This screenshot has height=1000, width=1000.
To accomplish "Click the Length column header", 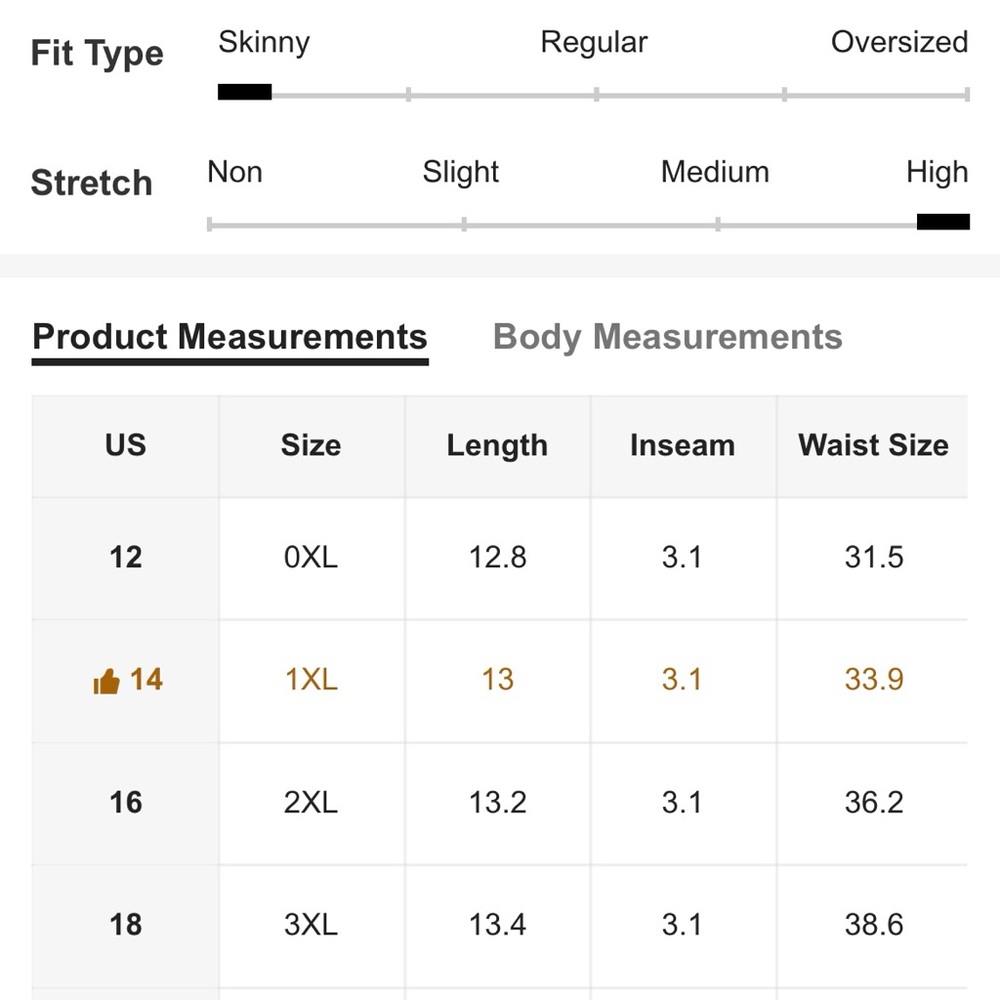I will 497,445.
